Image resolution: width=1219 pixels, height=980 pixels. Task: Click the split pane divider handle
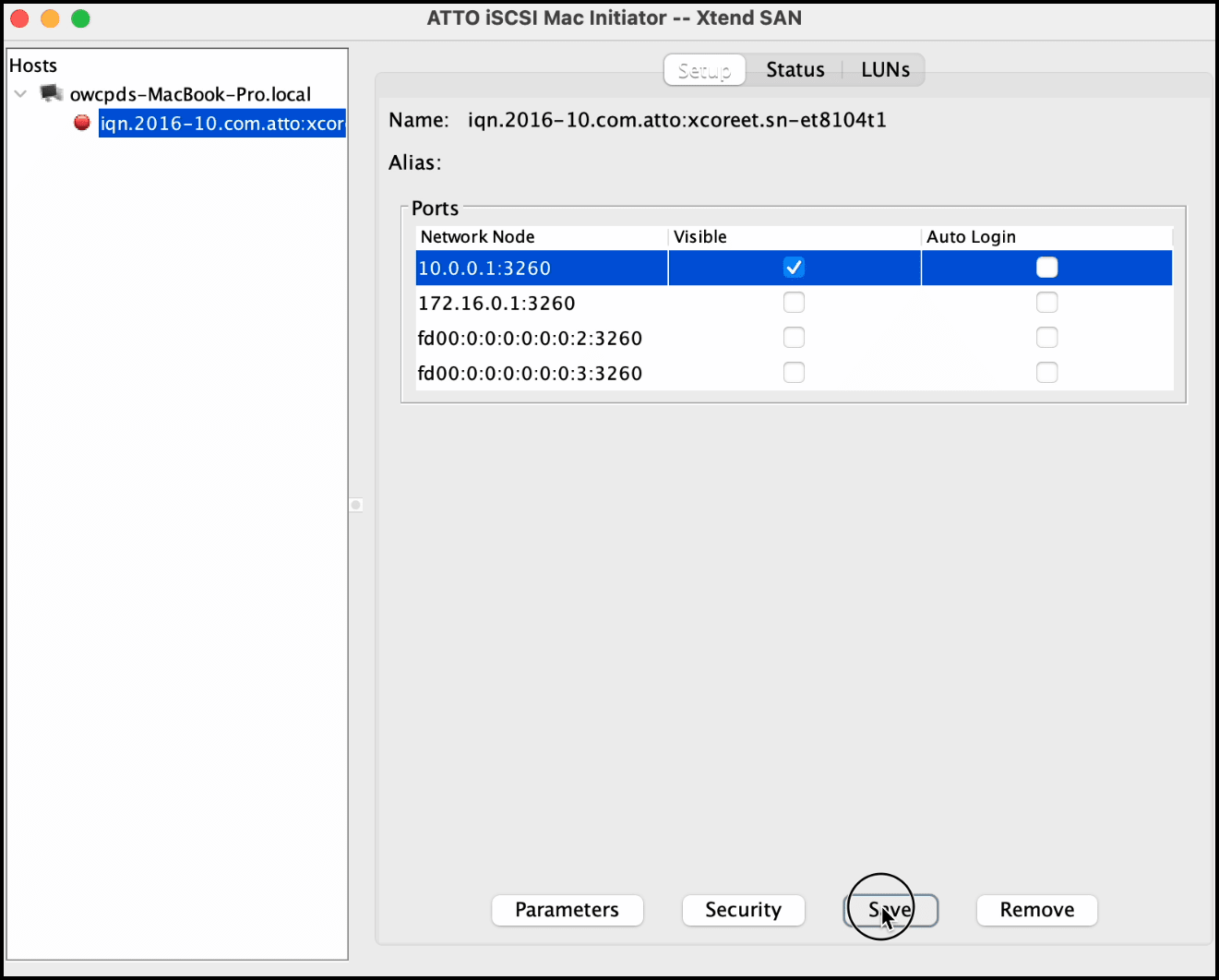(356, 505)
